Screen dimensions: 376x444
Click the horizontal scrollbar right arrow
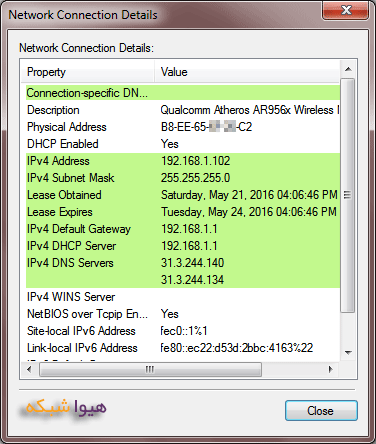click(330, 369)
